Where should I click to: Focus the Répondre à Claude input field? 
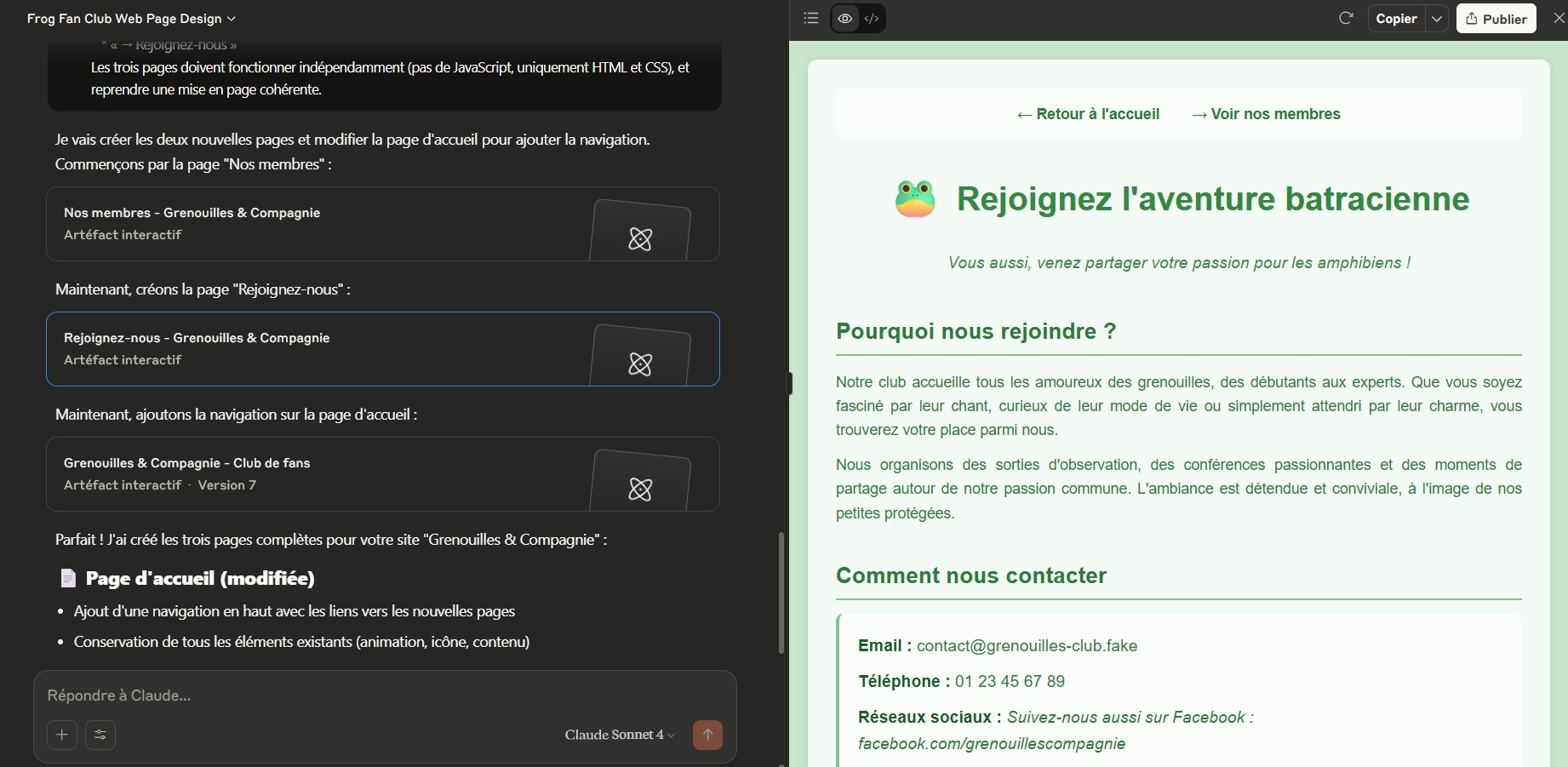pos(383,695)
